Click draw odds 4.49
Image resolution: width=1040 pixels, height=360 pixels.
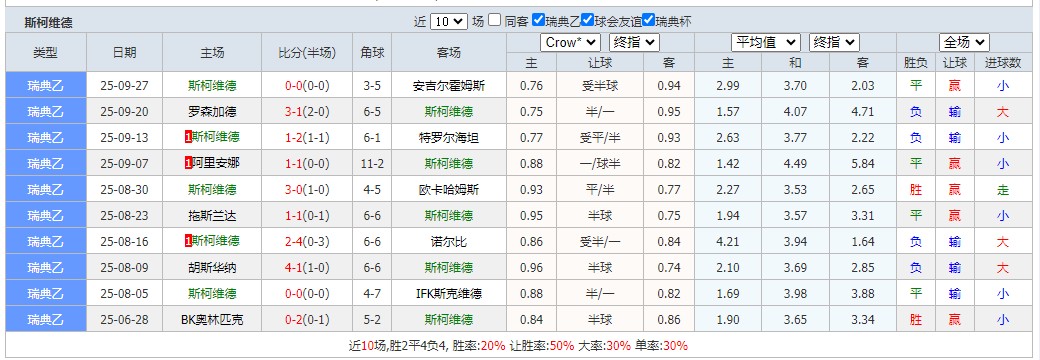pyautogui.click(x=795, y=163)
